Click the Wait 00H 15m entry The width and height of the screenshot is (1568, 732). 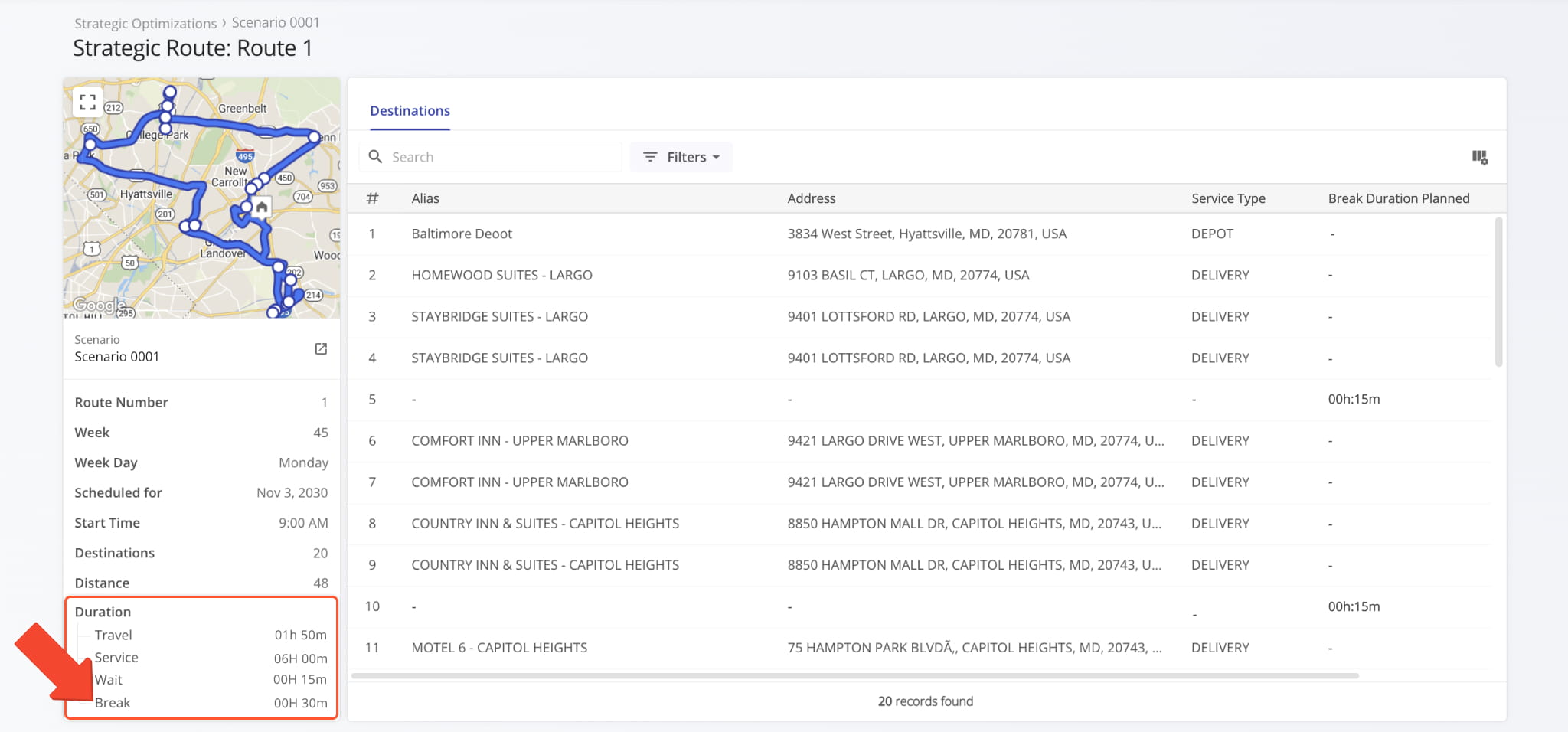(x=211, y=680)
